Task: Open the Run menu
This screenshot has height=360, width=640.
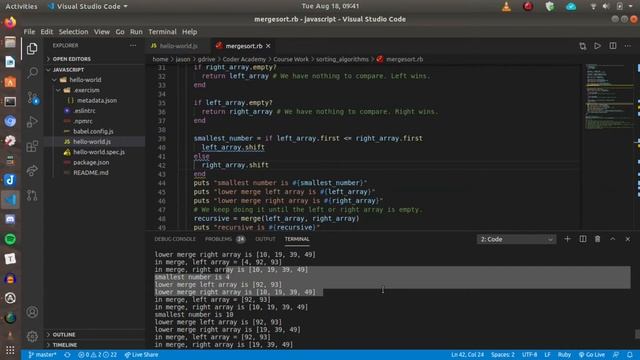Action: click(x=136, y=32)
